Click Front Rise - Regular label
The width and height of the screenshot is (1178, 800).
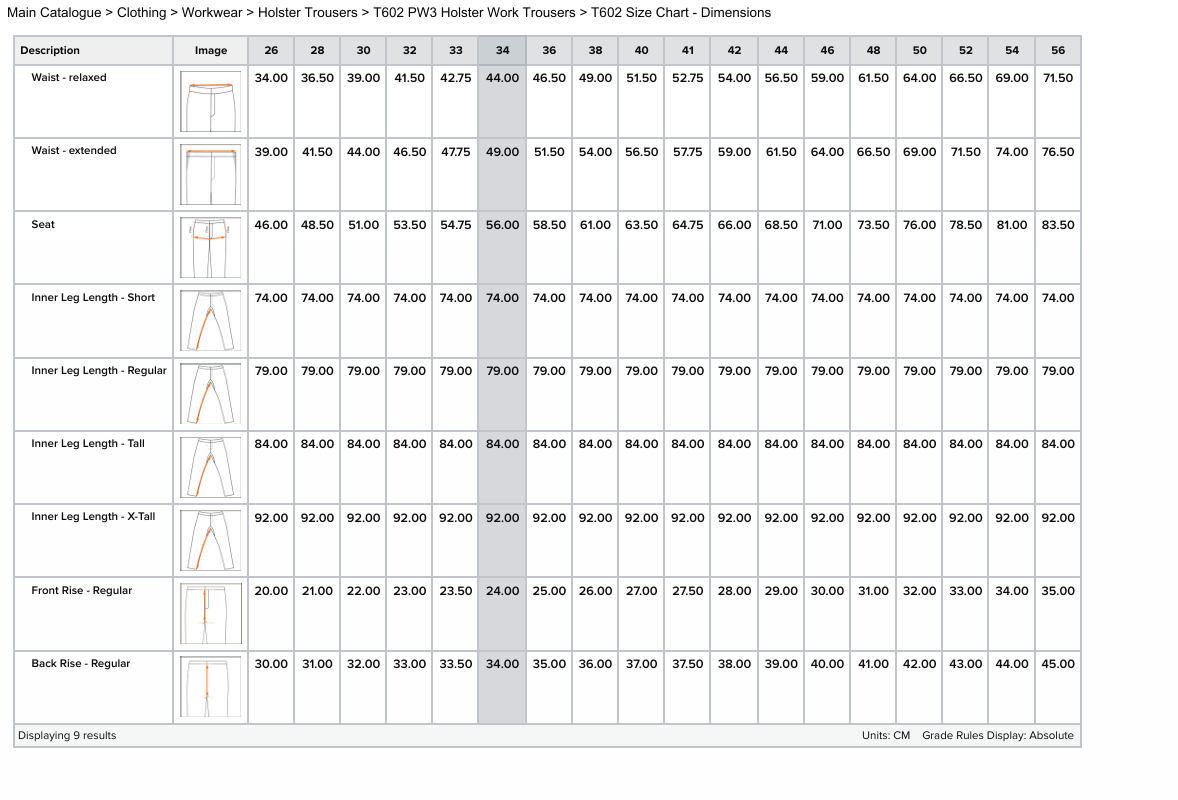click(81, 590)
